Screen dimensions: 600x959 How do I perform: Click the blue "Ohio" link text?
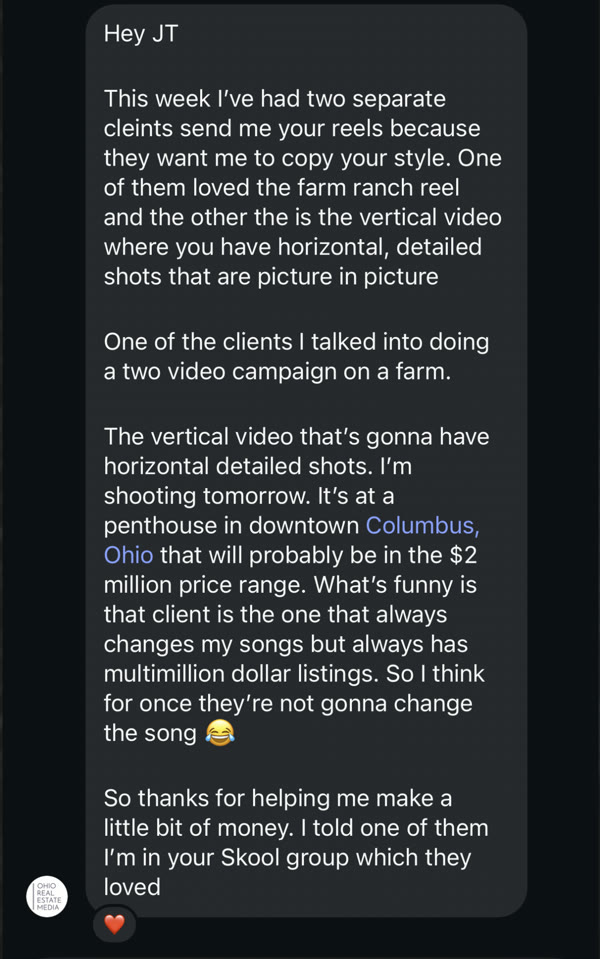[x=128, y=554]
